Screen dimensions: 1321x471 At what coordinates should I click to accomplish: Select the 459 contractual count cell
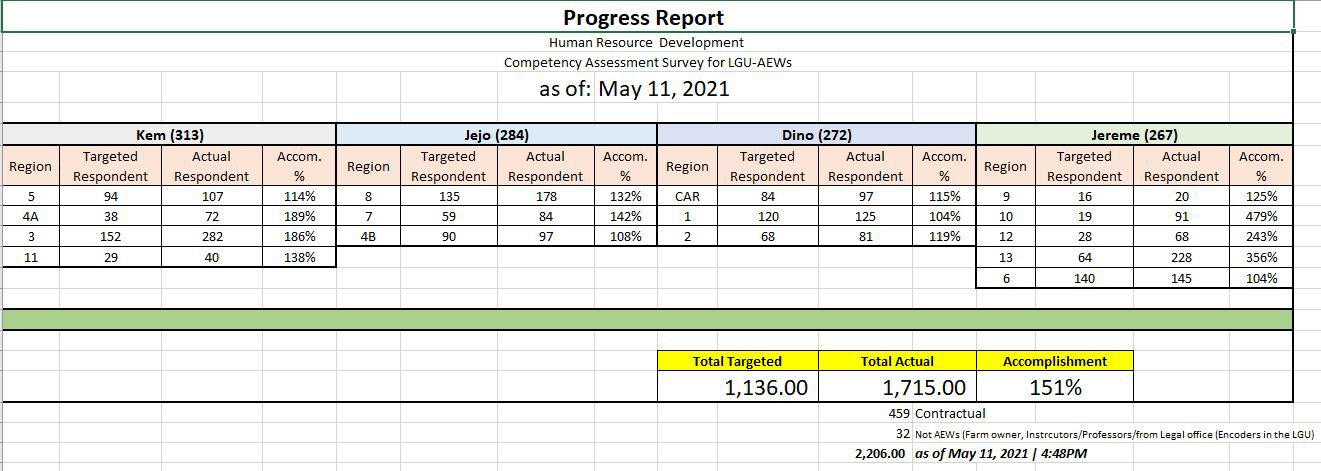click(865, 413)
